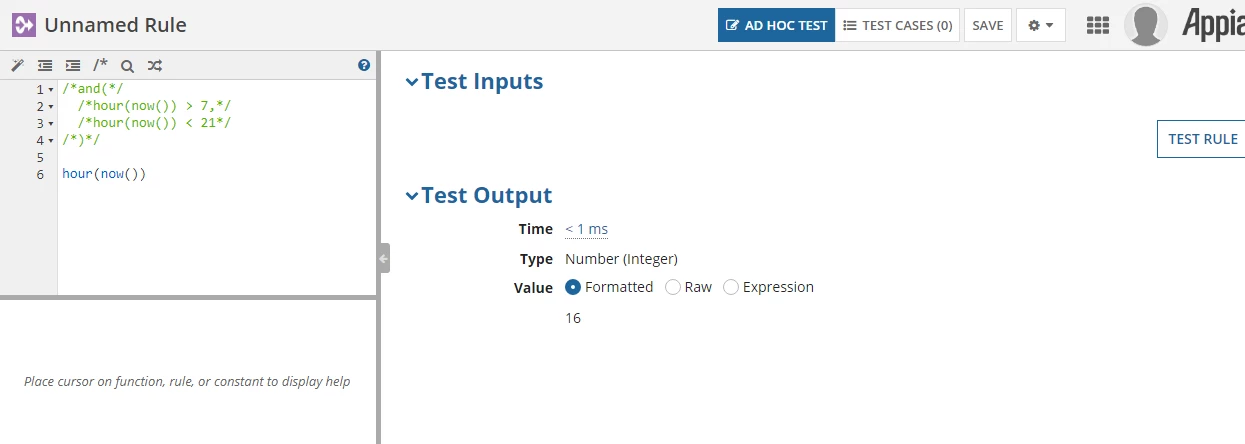Screen dimensions: 1245x444
Task: Click the shuffle arrows toolbar icon
Action: [154, 66]
